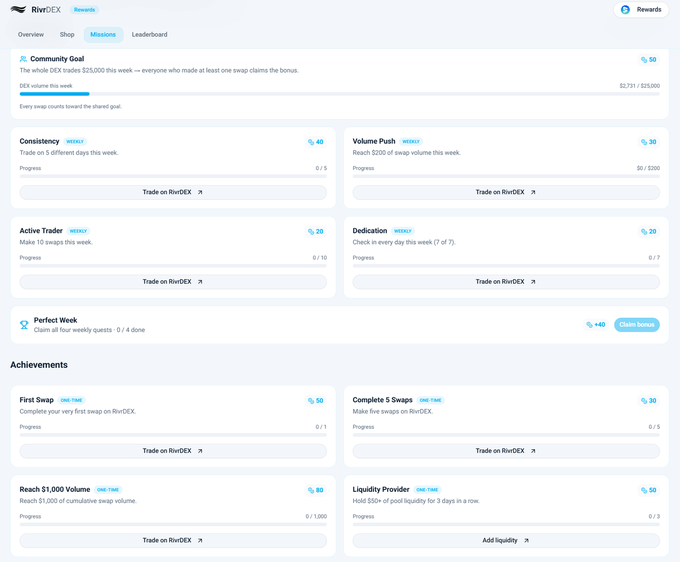Click coin icon on Dedication 20 reward

(x=644, y=232)
